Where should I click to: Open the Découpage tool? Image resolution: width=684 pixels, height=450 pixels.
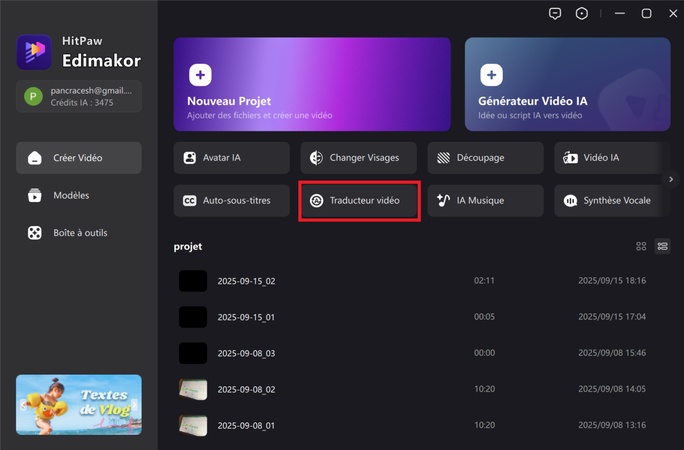tap(485, 158)
